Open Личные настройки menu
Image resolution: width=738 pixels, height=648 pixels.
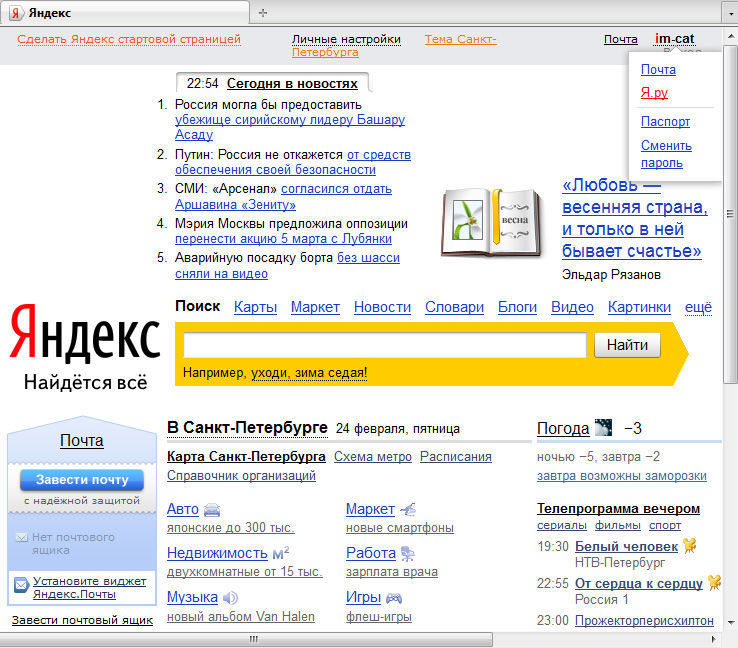346,39
